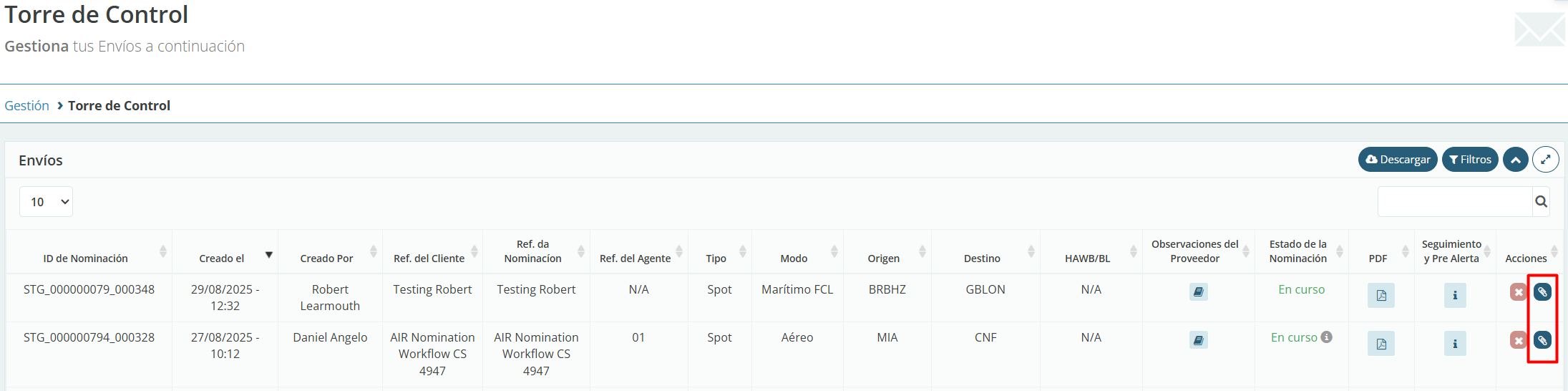Open provider observations for second shipment
This screenshot has height=391, width=1568.
[x=1198, y=340]
